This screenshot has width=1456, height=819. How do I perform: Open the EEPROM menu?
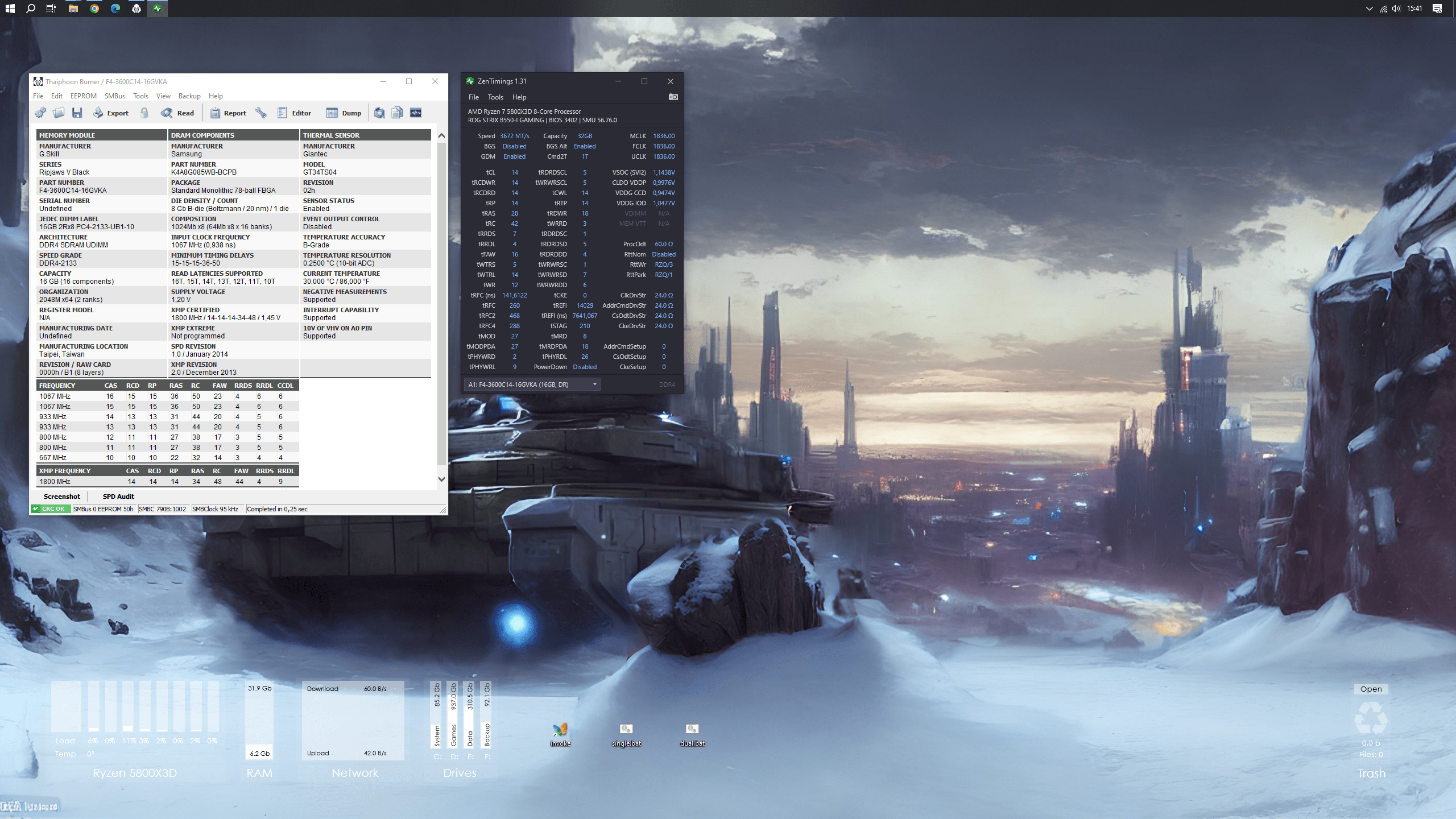click(84, 96)
